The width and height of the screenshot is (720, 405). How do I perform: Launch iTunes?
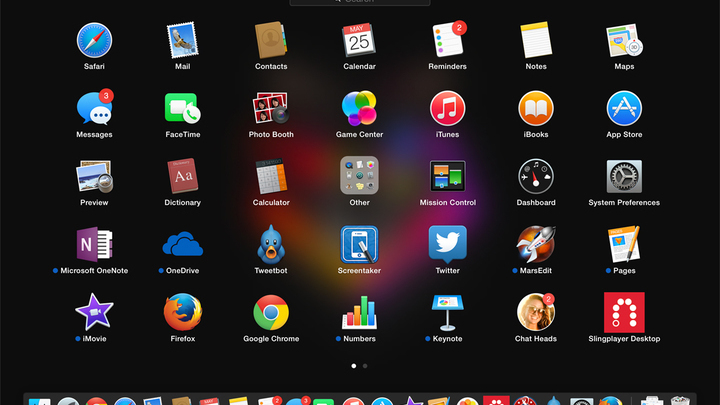(448, 108)
